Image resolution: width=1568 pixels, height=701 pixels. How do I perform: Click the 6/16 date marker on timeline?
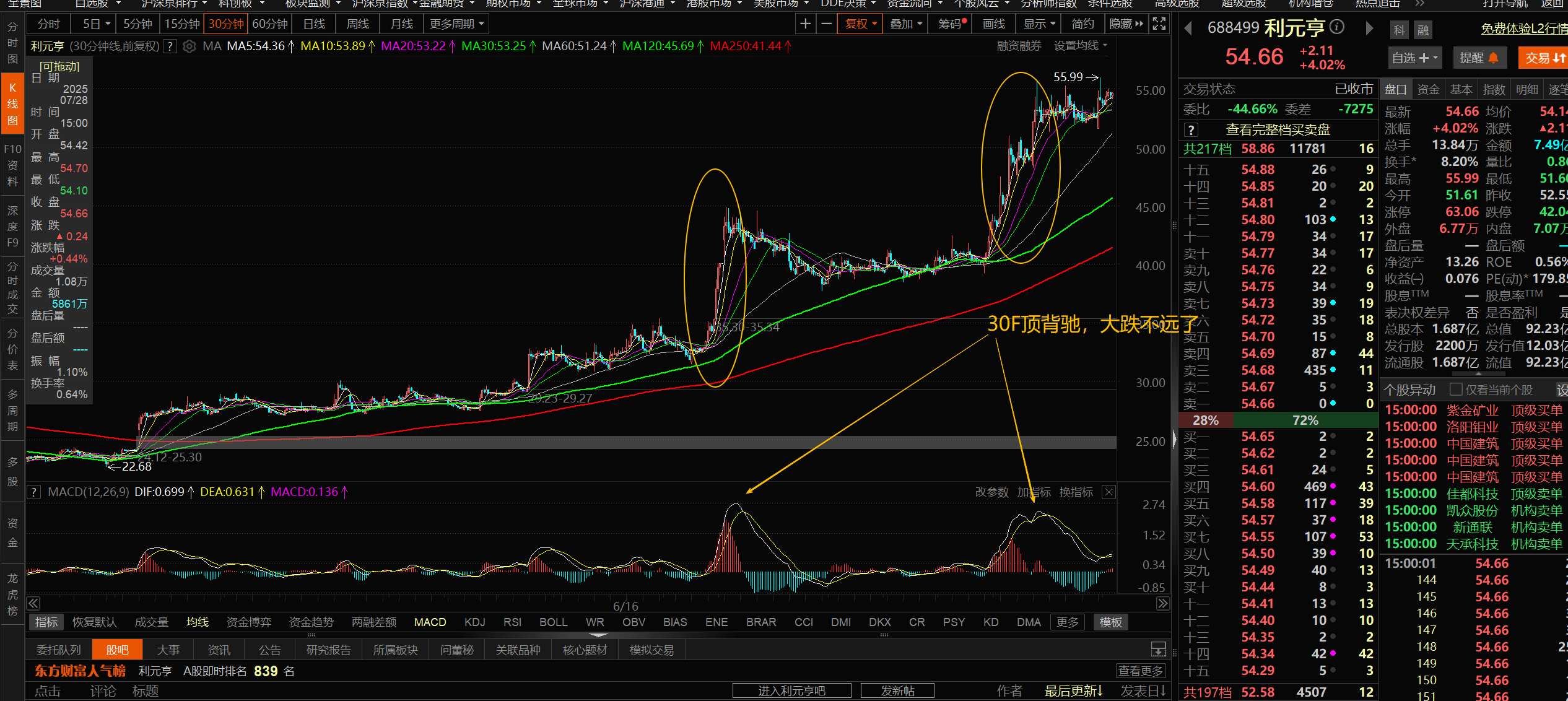(x=625, y=606)
